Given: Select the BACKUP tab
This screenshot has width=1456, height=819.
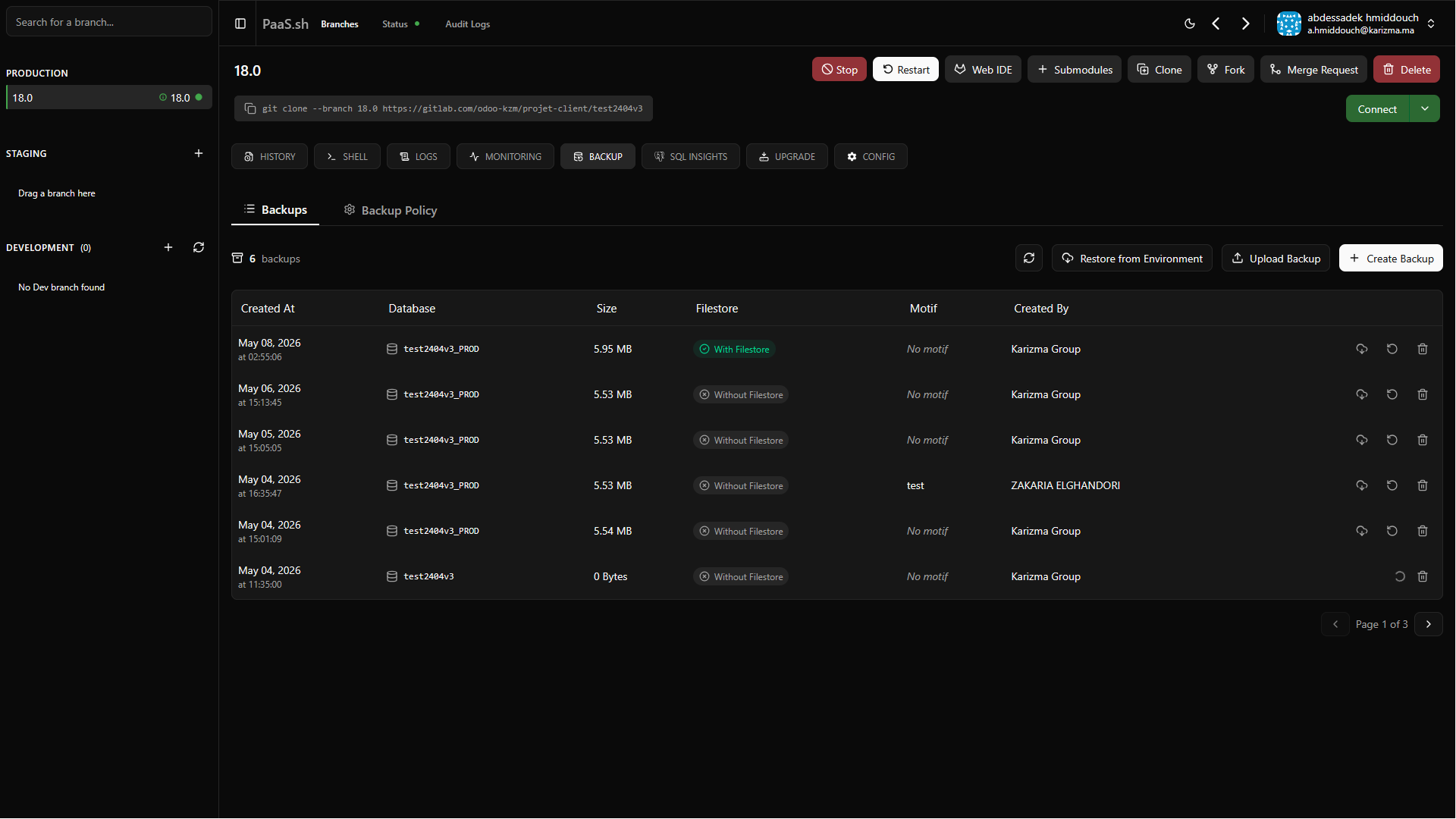Looking at the screenshot, I should tap(598, 156).
